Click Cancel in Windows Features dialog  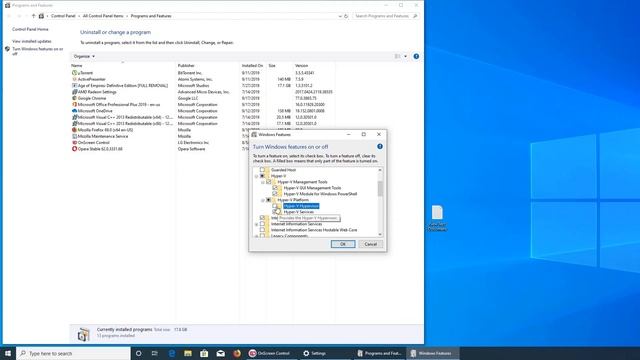click(x=371, y=244)
